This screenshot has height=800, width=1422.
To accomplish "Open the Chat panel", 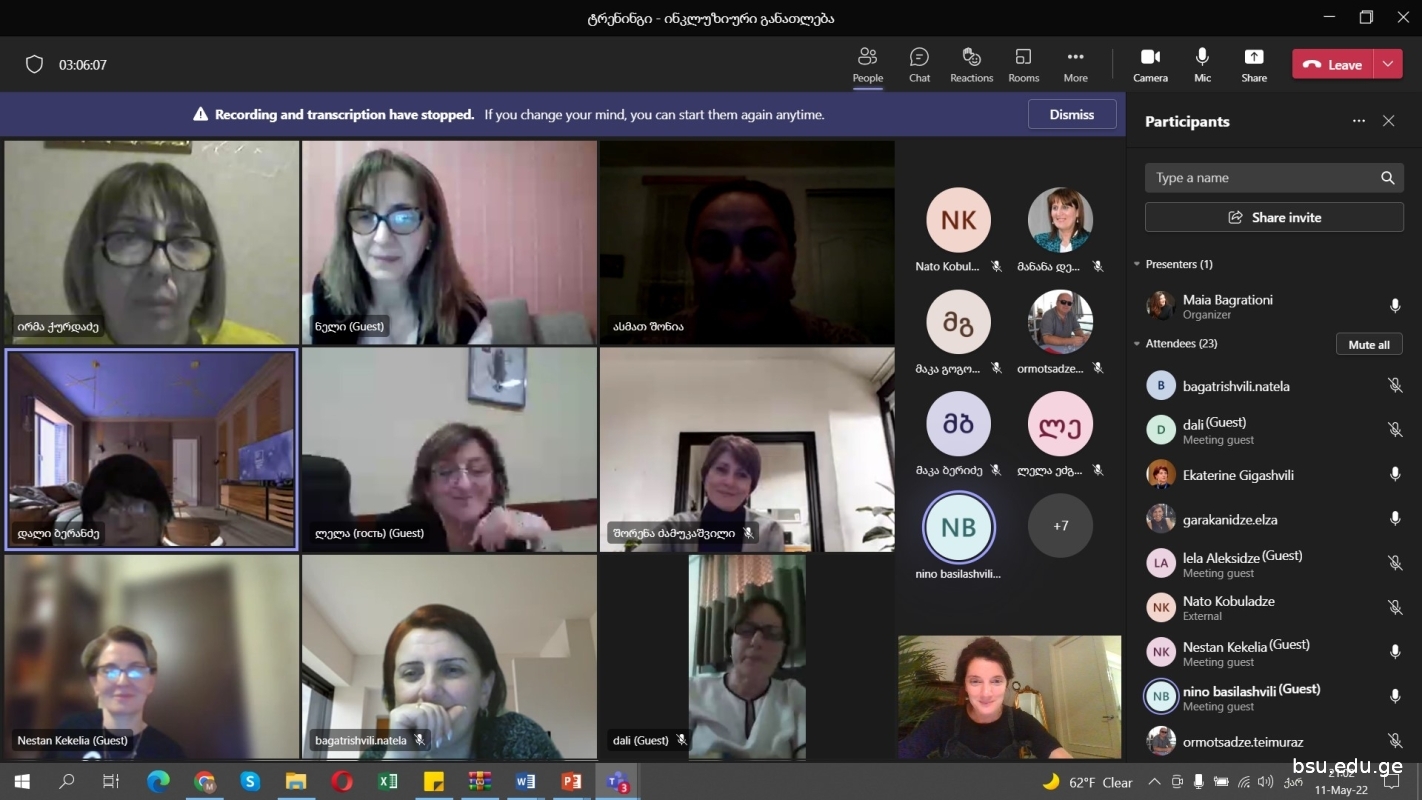I will (919, 65).
